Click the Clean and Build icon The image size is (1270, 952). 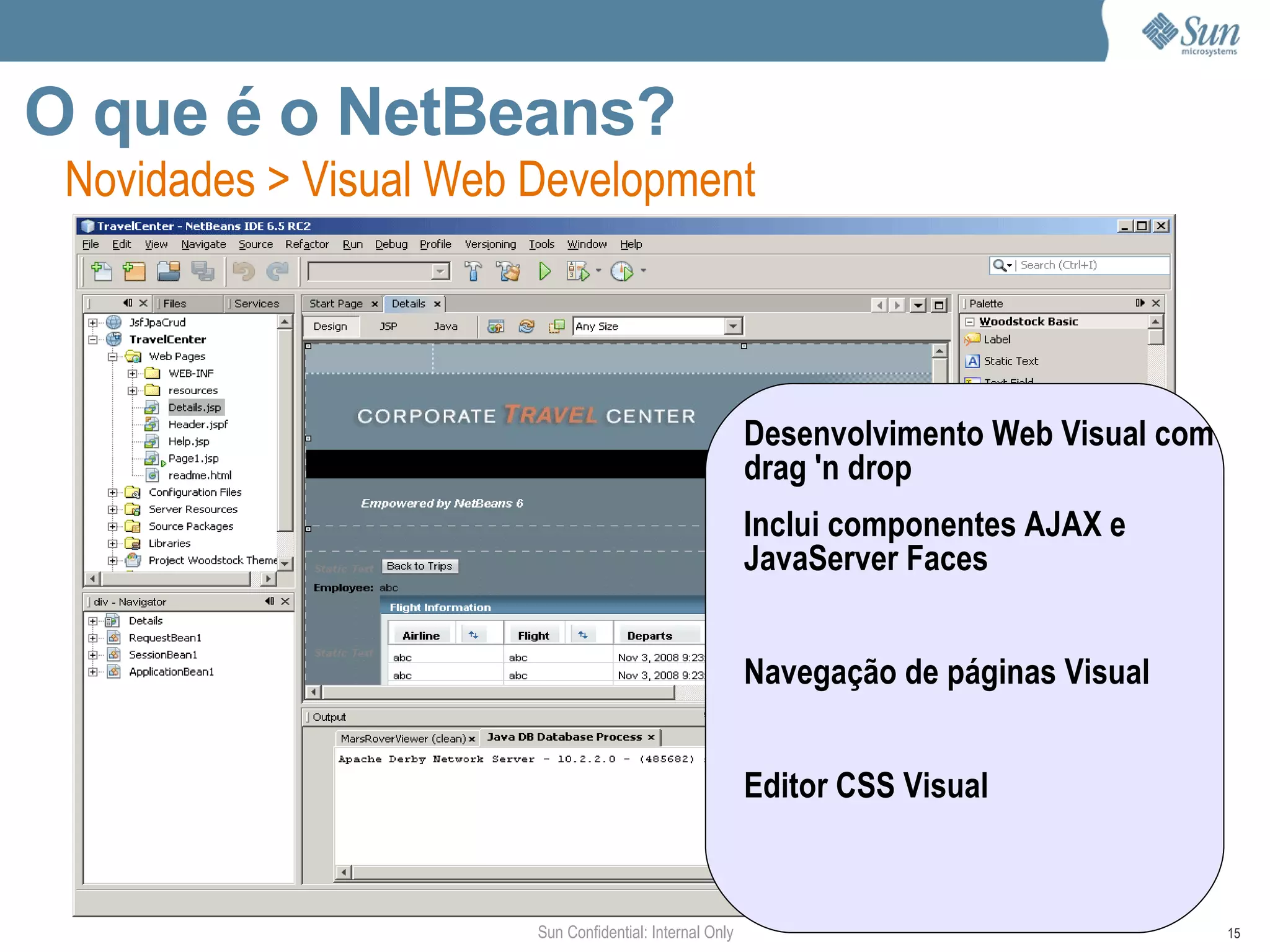point(508,271)
